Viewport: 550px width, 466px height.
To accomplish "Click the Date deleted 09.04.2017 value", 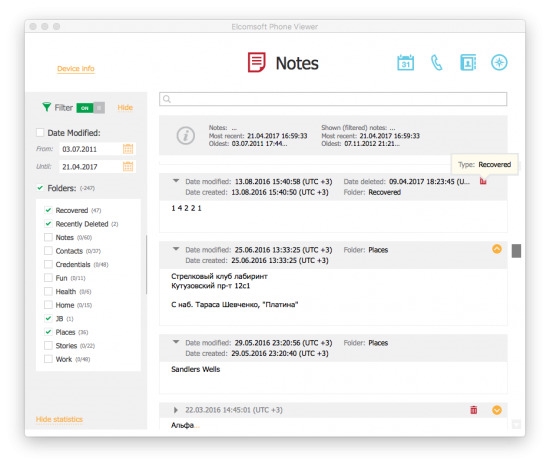I will point(429,182).
